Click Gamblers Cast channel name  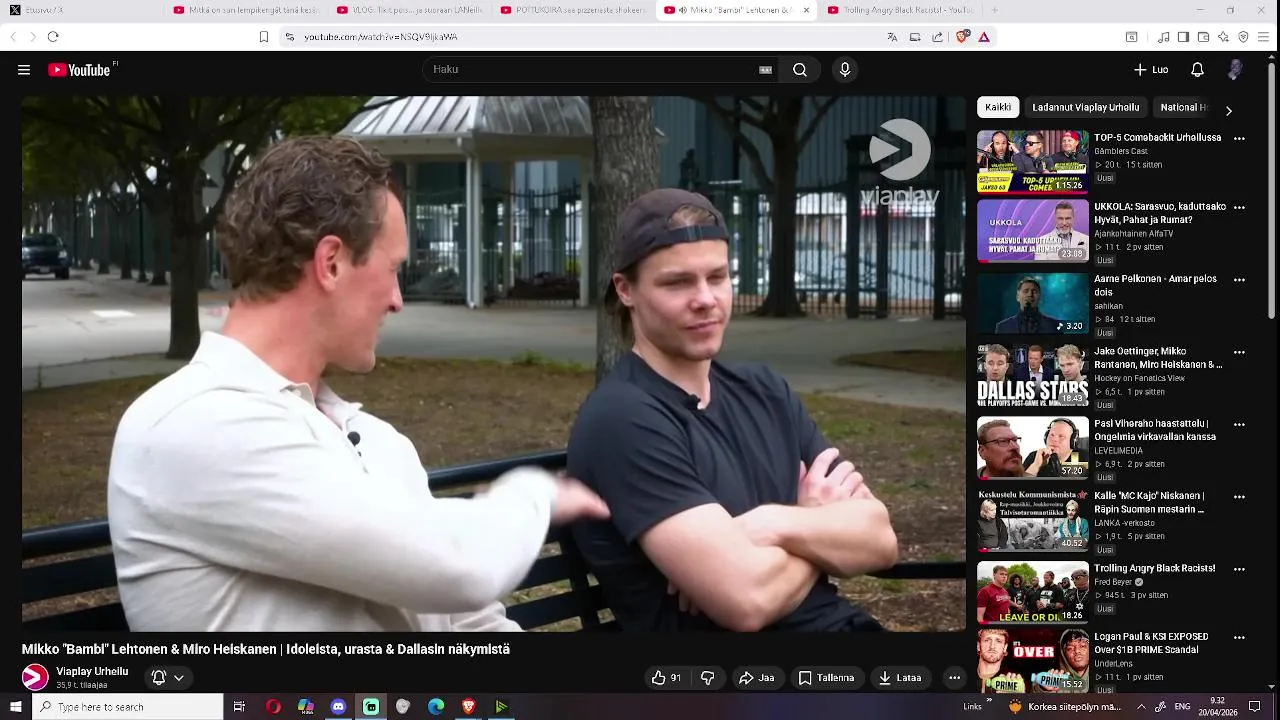[x=1120, y=151]
